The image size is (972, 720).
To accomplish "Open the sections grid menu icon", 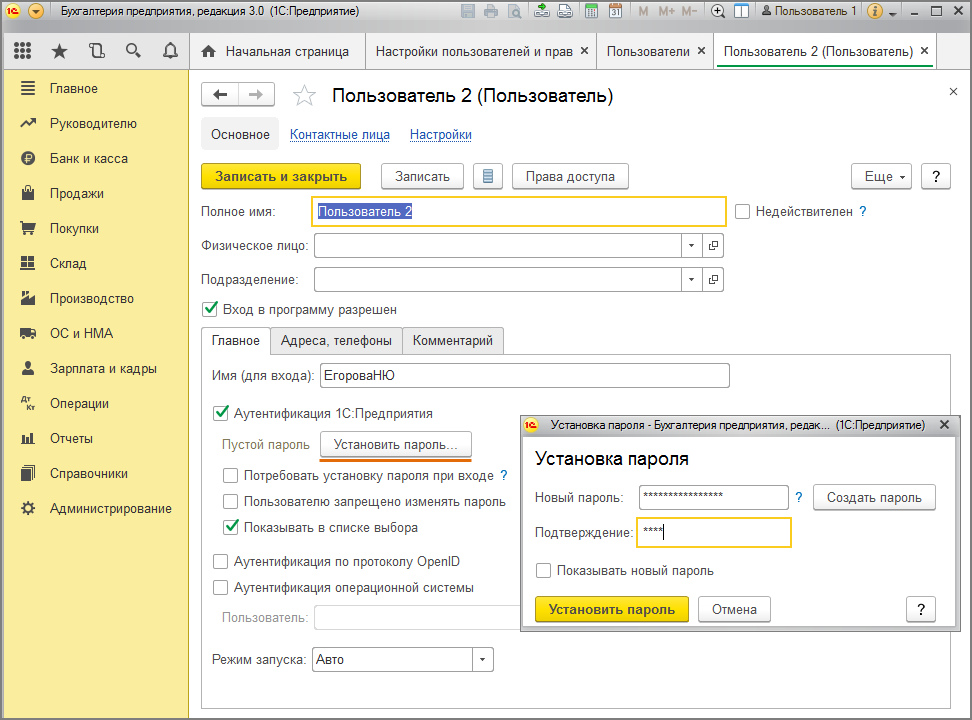I will click(x=22, y=51).
